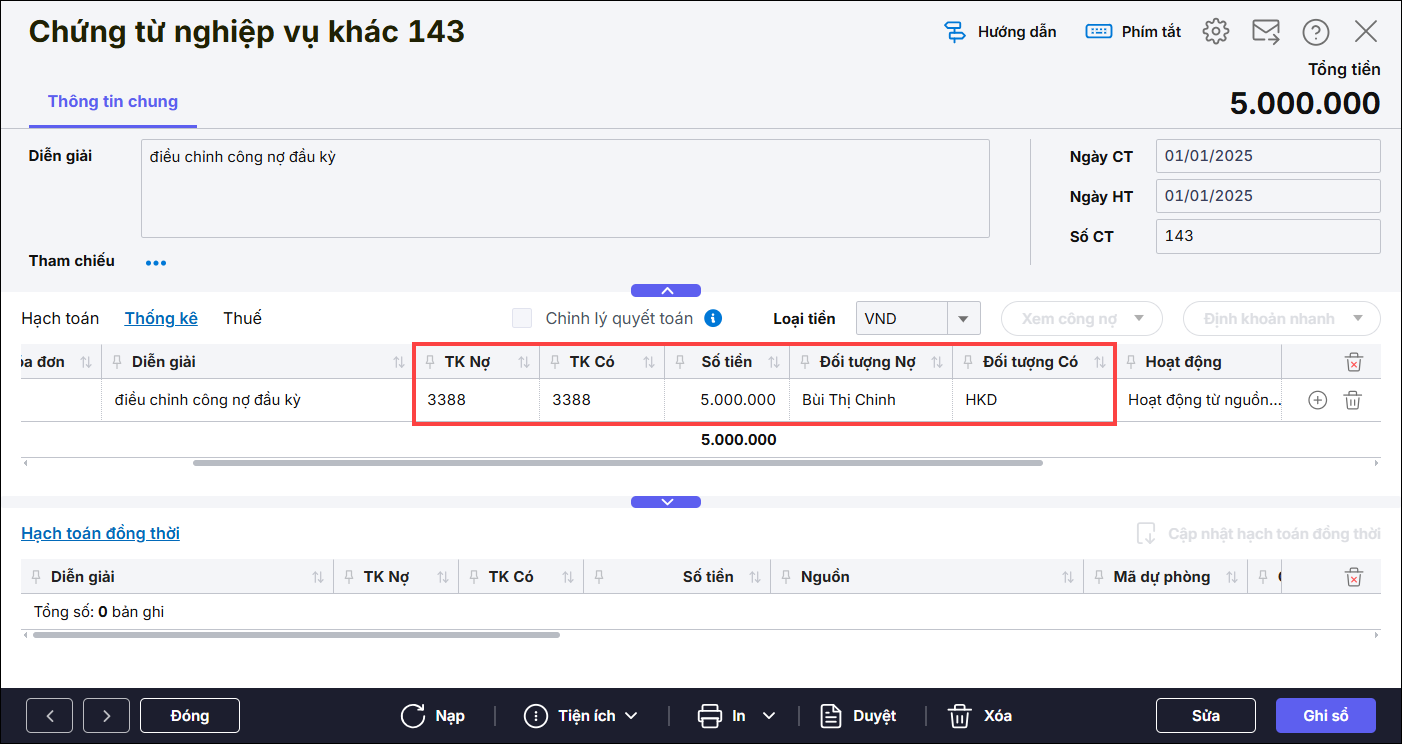Go to previous voucher with left arrow

click(51, 716)
